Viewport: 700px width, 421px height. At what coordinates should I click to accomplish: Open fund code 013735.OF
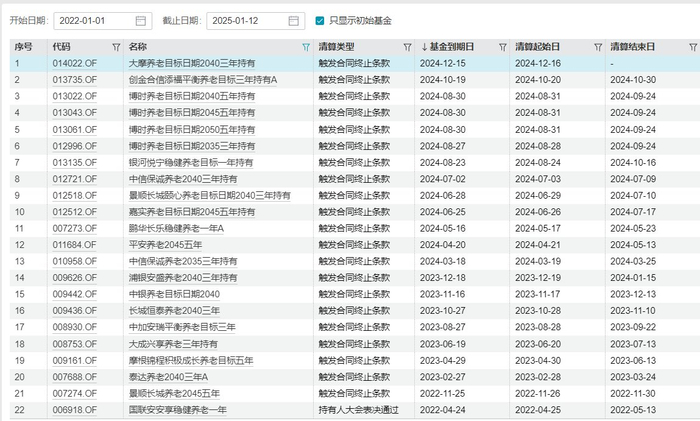click(75, 80)
